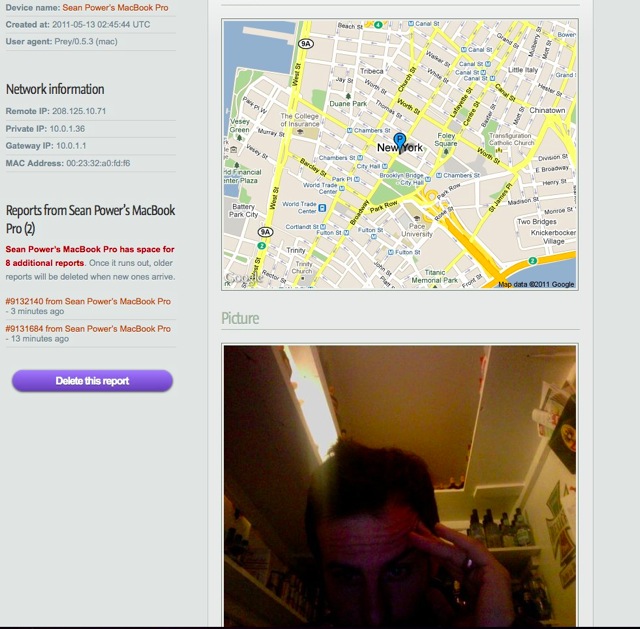Click the World Trade Center station icon on map
The image size is (640, 629).
click(x=322, y=208)
